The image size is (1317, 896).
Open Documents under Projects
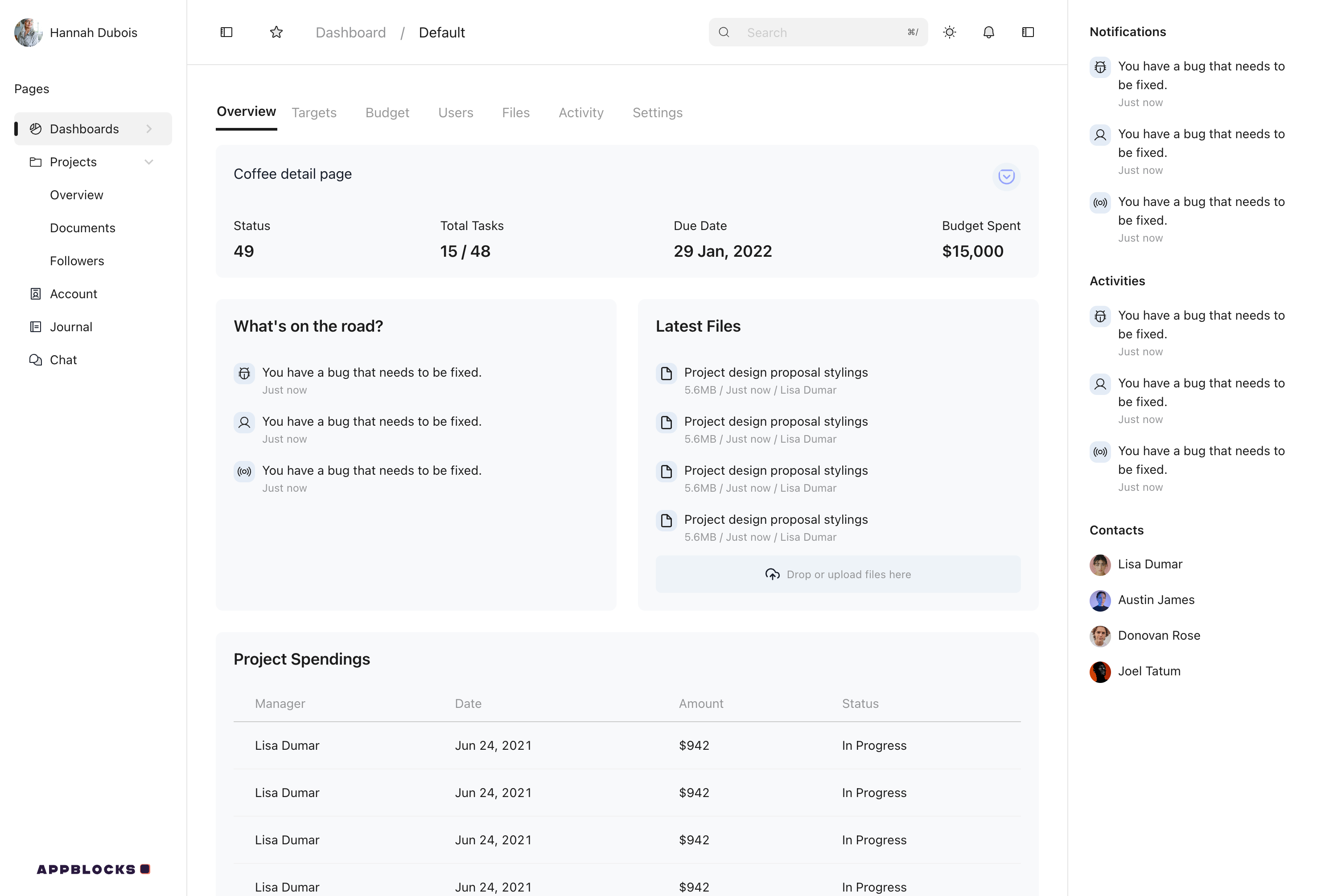pos(83,228)
